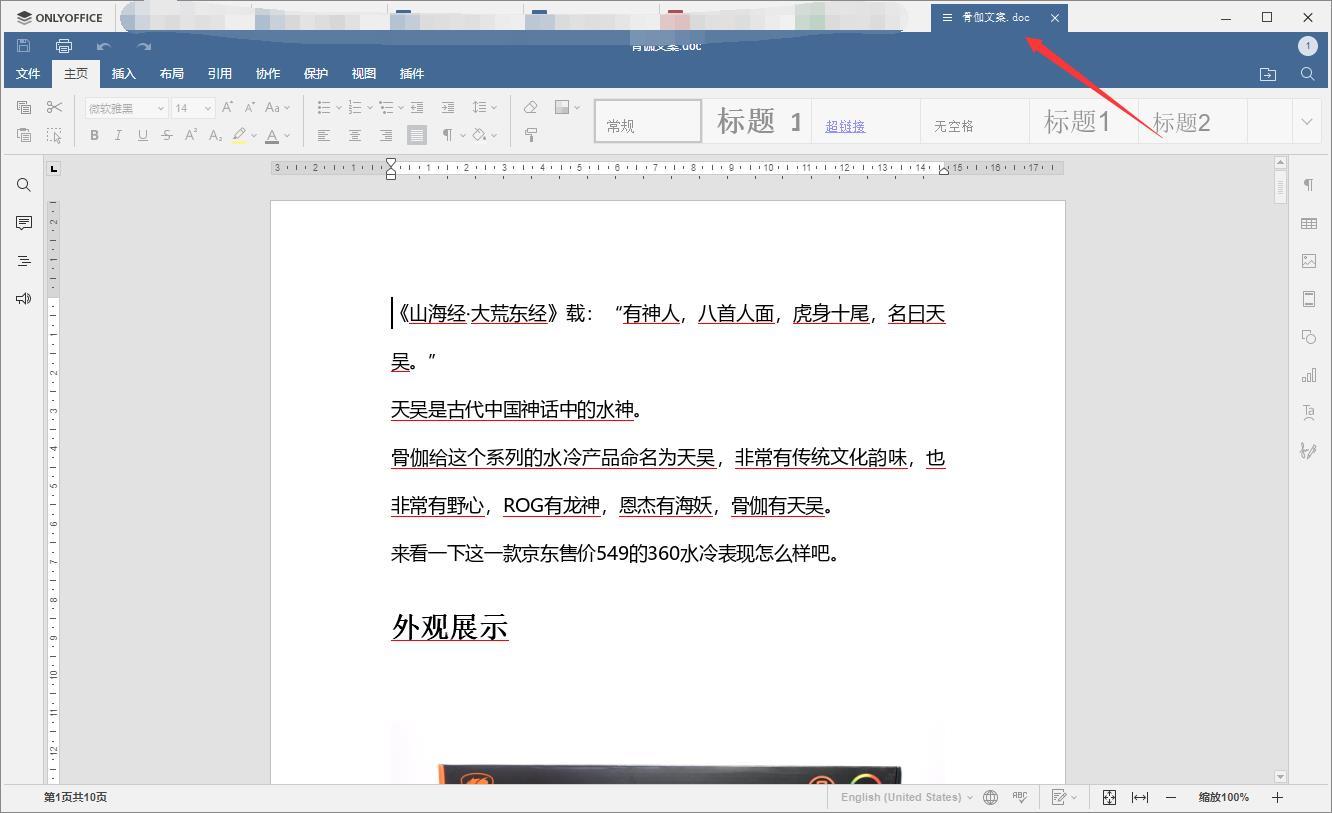Enable strikethrough formatting
1332x813 pixels.
(x=165, y=135)
